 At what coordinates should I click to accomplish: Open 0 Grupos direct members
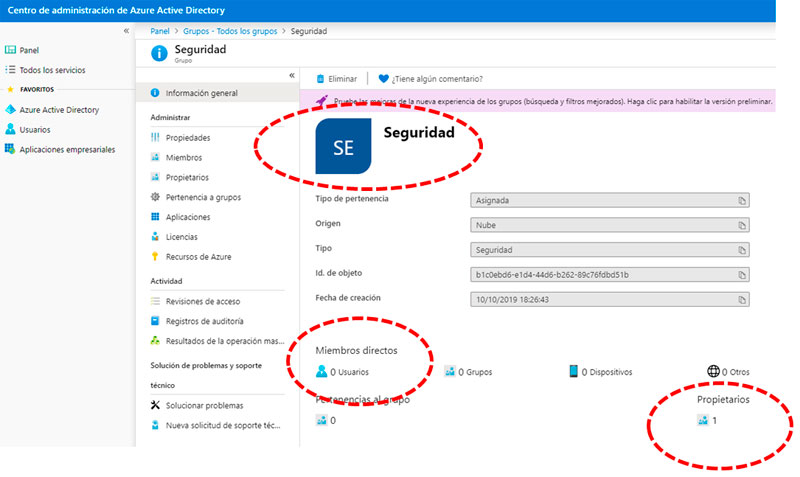point(468,371)
